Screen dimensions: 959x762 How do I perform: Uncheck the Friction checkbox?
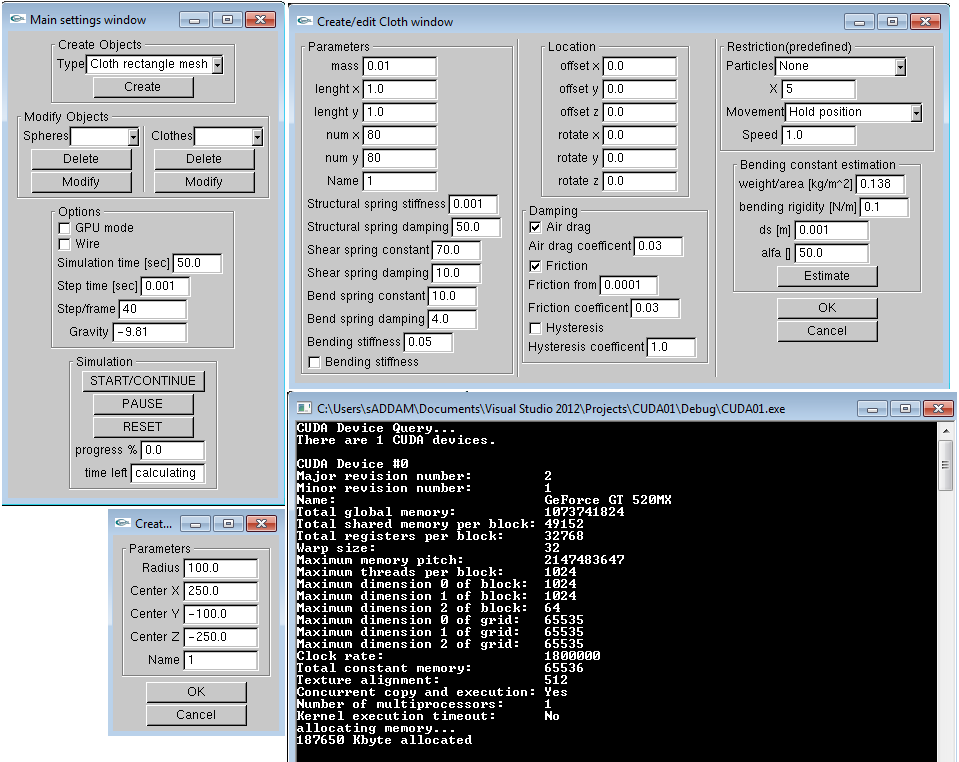point(535,266)
